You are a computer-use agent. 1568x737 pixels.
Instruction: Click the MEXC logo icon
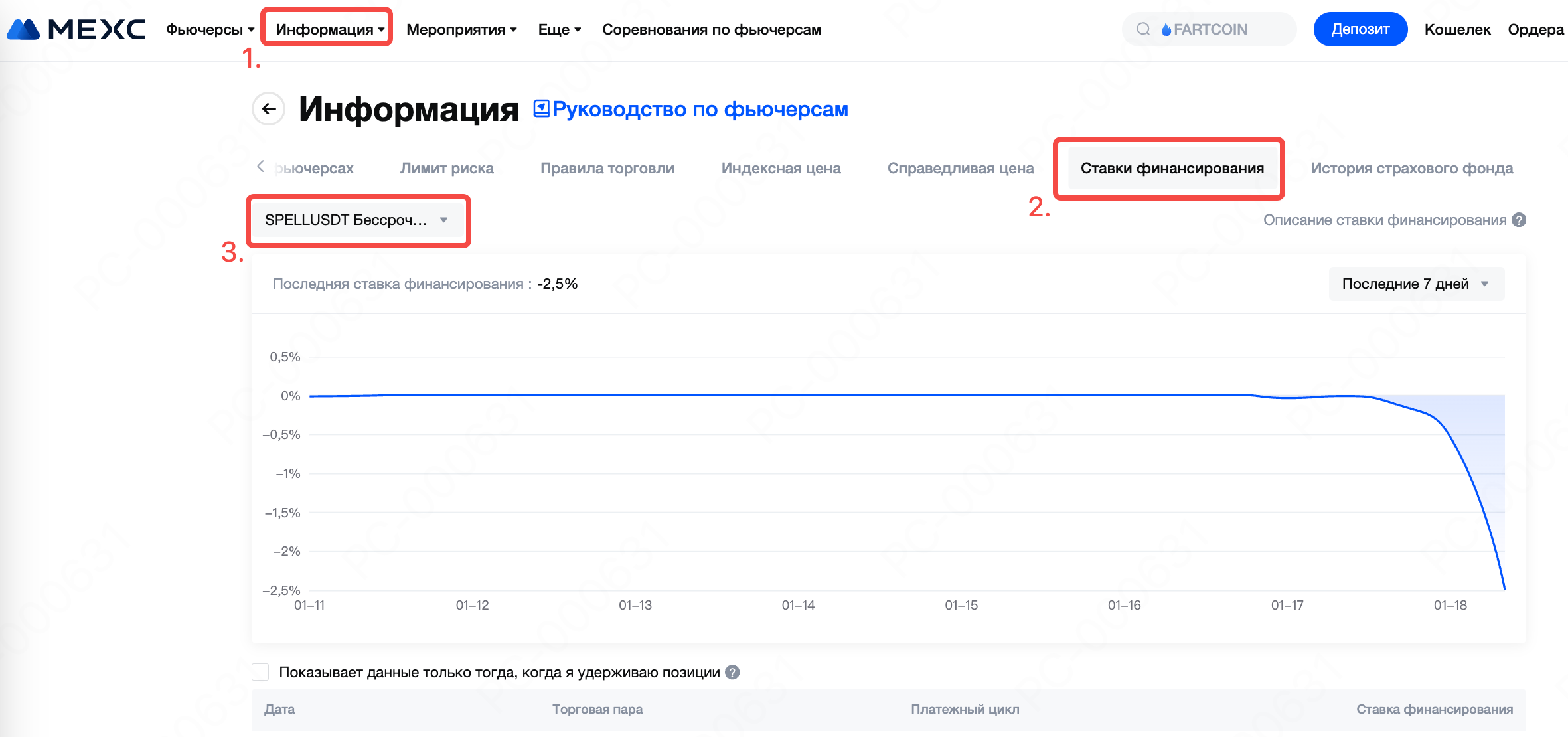click(x=24, y=29)
